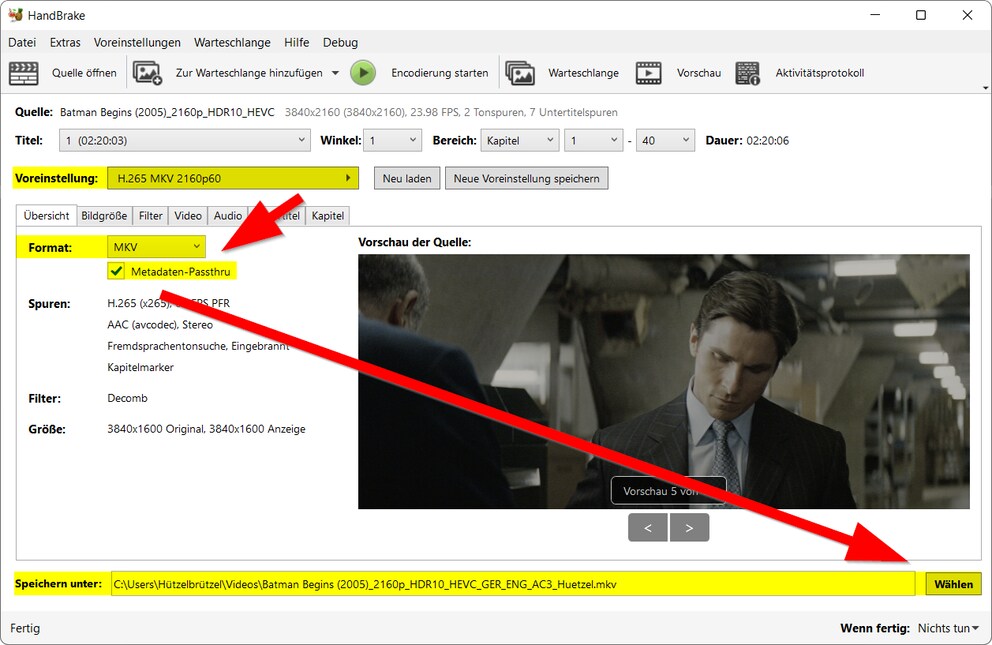Switch to the Video tab
The image size is (992, 645).
point(187,215)
